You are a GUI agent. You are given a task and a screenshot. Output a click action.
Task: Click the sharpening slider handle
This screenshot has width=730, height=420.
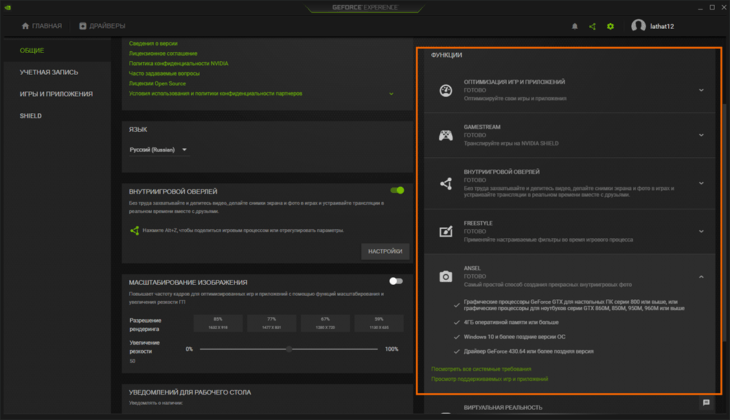(289, 349)
